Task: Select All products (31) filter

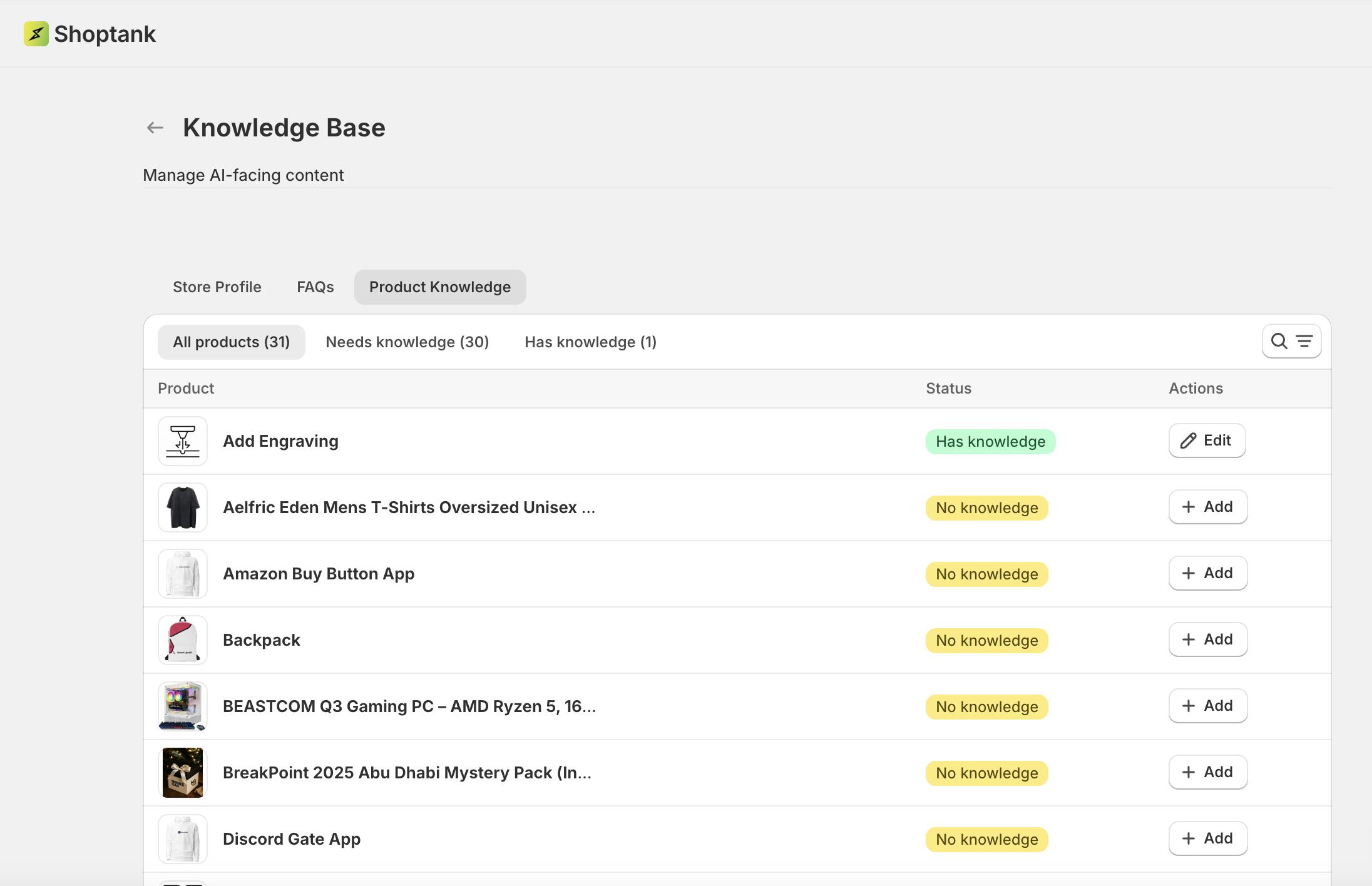Action: (x=231, y=342)
